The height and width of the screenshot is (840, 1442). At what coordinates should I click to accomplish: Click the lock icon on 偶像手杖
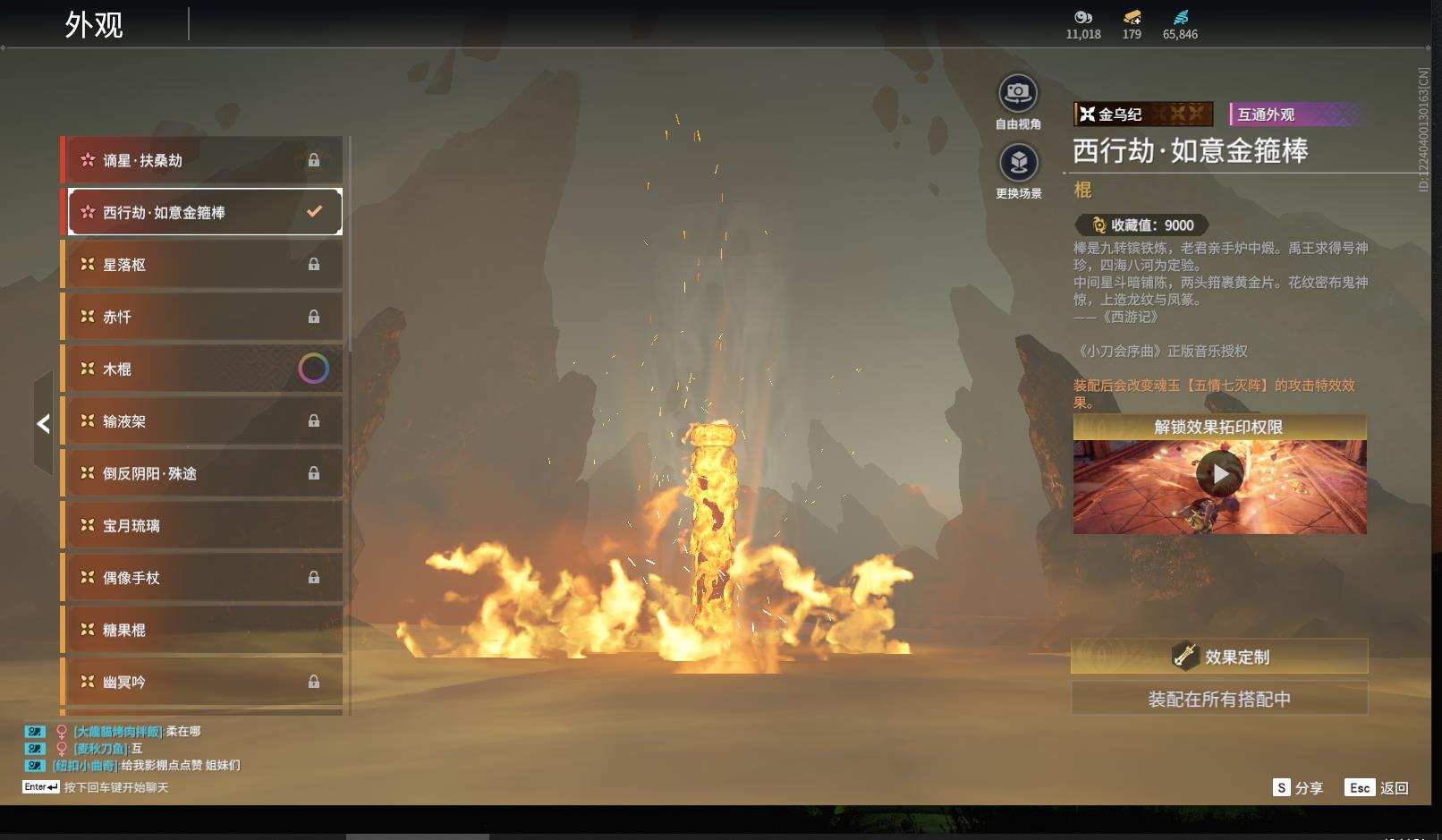point(314,577)
